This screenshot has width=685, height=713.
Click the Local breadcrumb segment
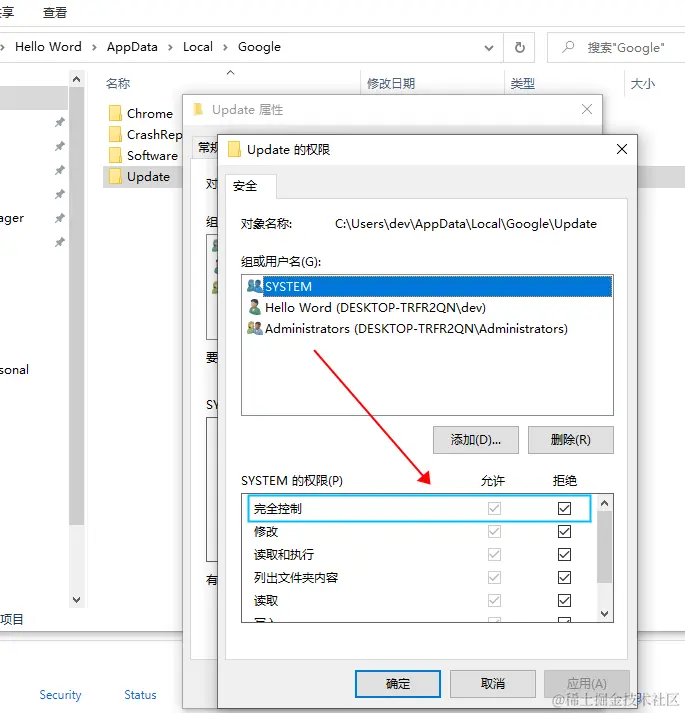coord(198,47)
